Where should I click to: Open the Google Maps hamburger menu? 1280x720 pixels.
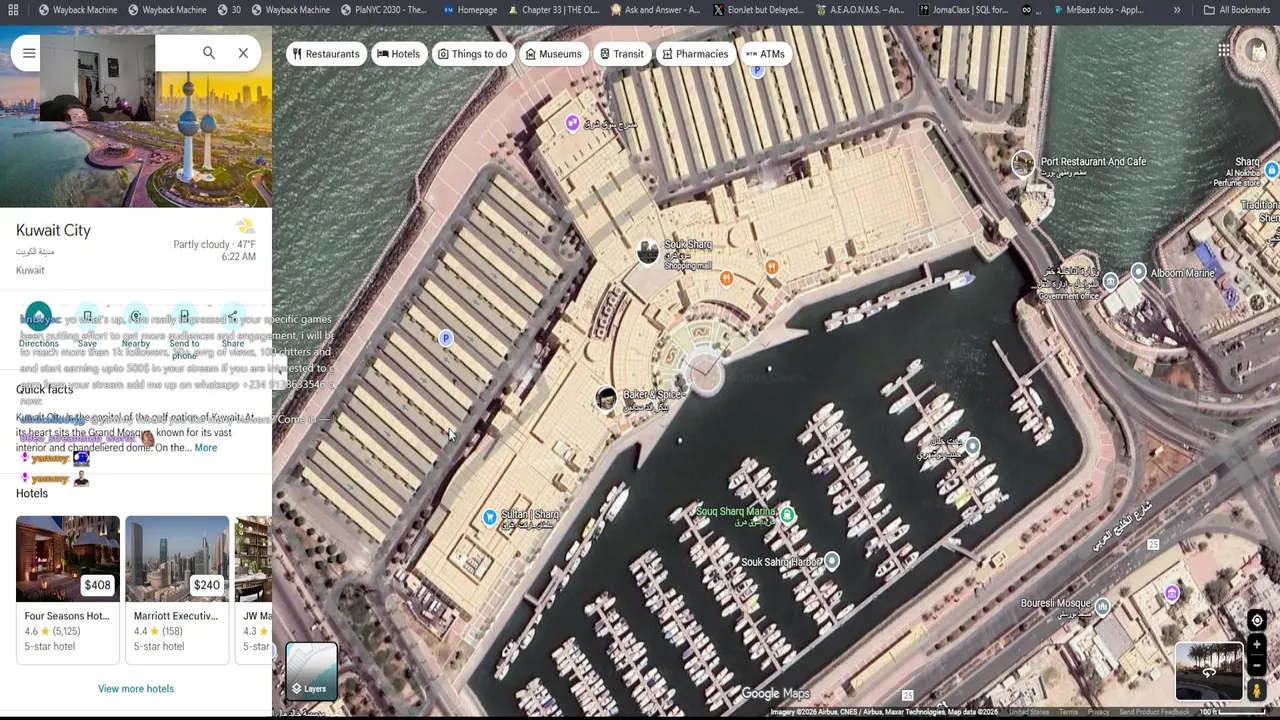29,53
